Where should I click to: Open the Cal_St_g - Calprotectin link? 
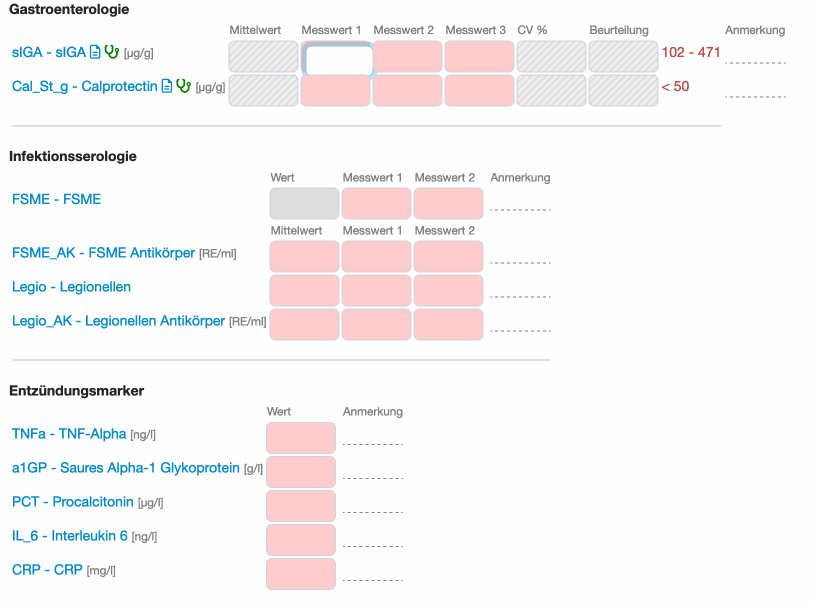[84, 86]
